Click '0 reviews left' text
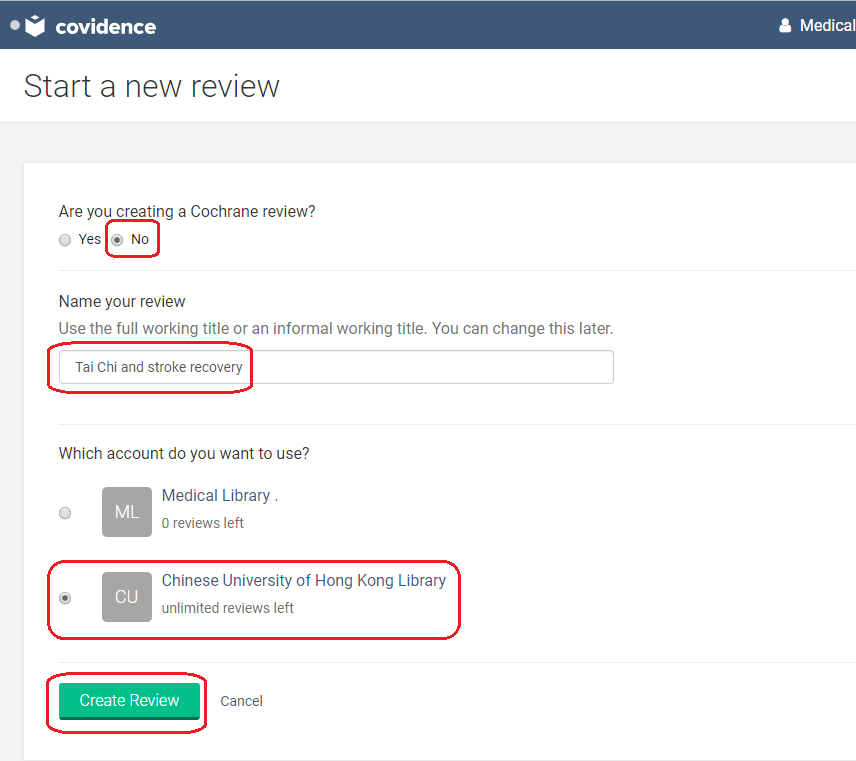856x761 pixels. coord(203,523)
